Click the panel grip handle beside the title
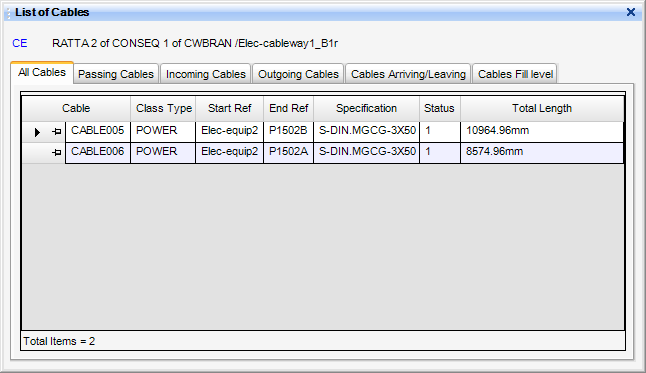646x373 pixels. point(9,13)
